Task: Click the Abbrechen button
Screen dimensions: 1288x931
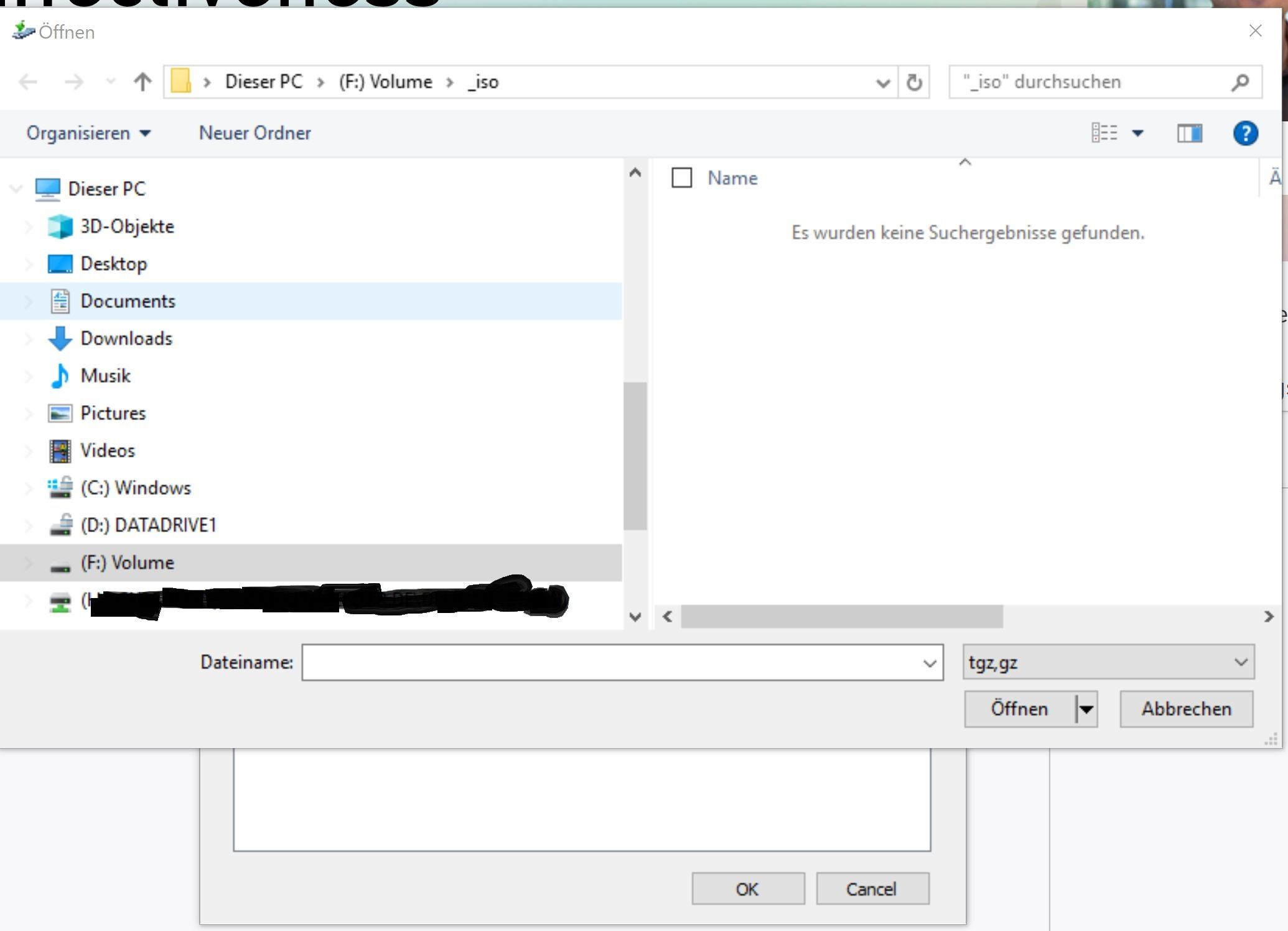Action: tap(1186, 709)
